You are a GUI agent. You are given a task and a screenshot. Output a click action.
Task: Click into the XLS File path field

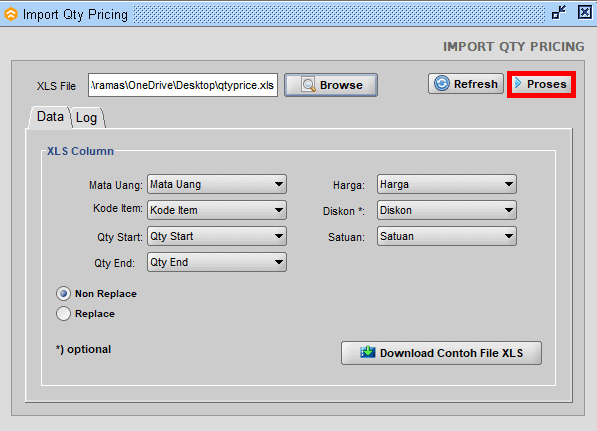[183, 85]
